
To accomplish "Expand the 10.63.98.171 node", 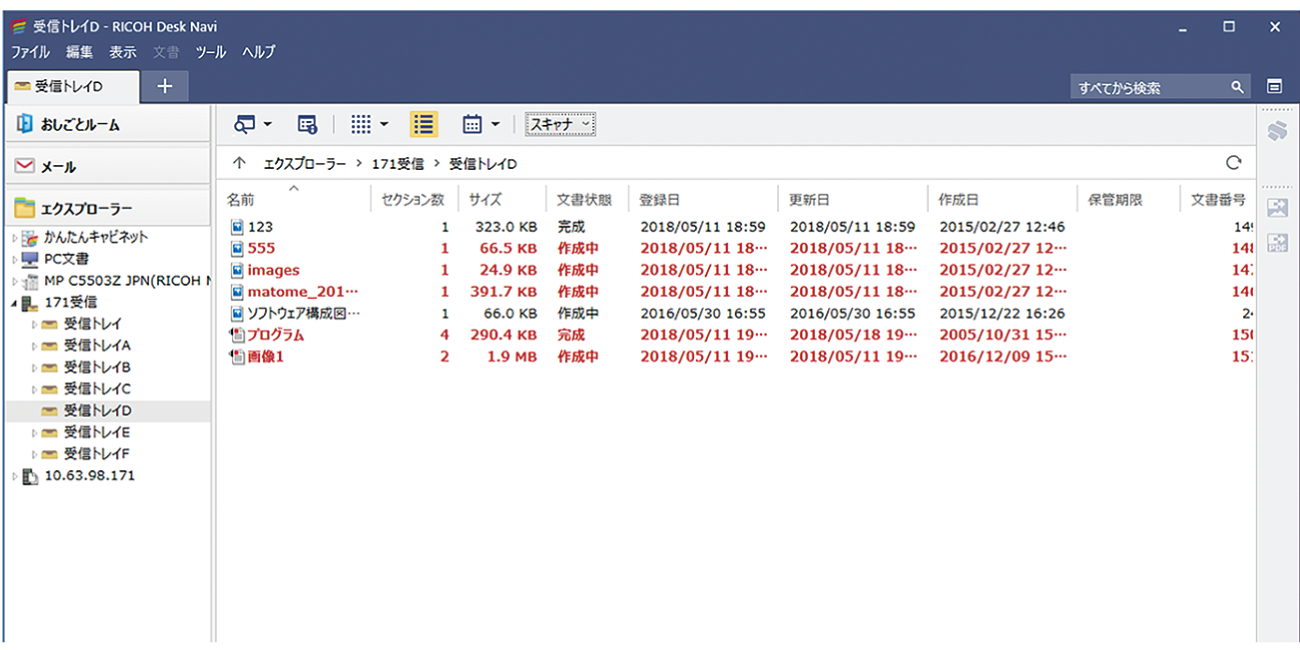I will pyautogui.click(x=14, y=475).
